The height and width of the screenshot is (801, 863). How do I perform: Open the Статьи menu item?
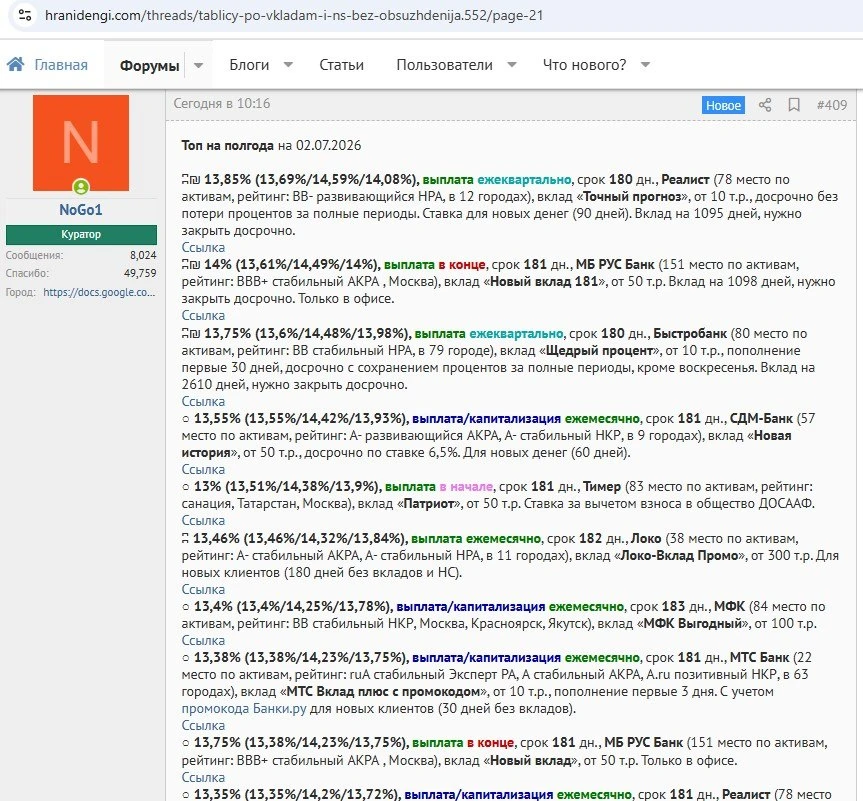coord(341,65)
